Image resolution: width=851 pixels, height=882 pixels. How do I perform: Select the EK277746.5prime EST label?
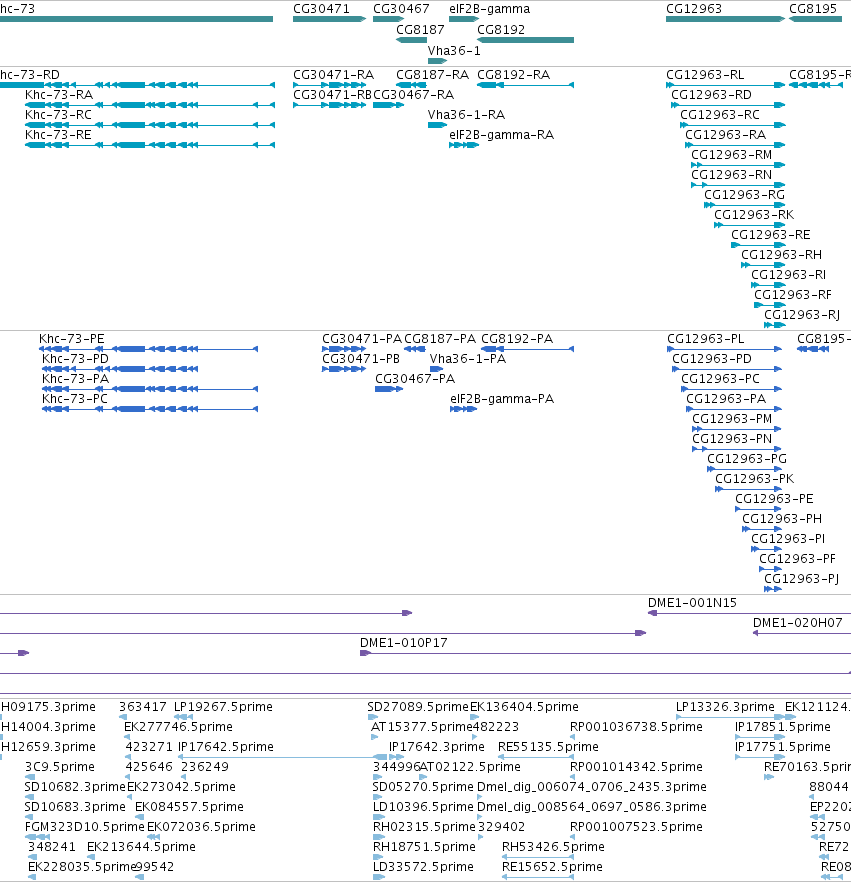pos(178,727)
